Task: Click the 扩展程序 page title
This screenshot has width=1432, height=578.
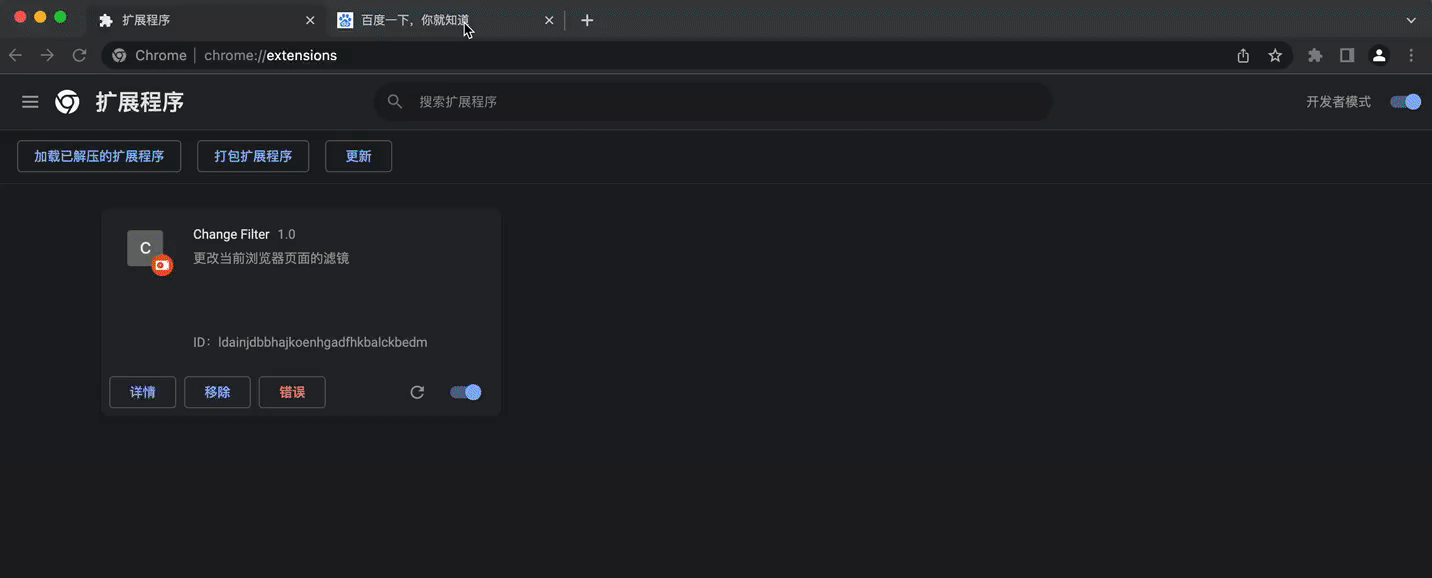Action: (x=140, y=102)
